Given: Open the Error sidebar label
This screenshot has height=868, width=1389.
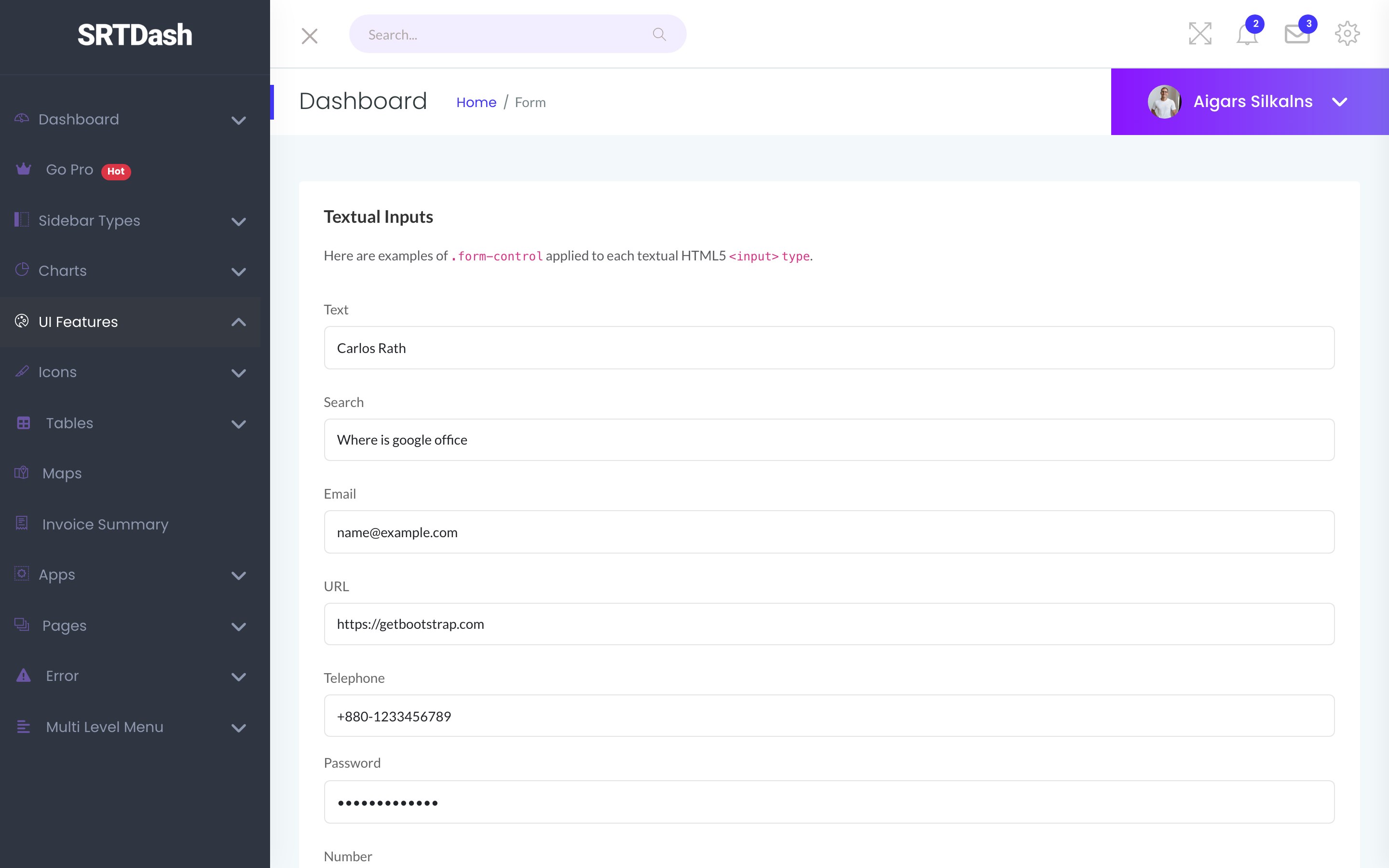Looking at the screenshot, I should tap(62, 676).
